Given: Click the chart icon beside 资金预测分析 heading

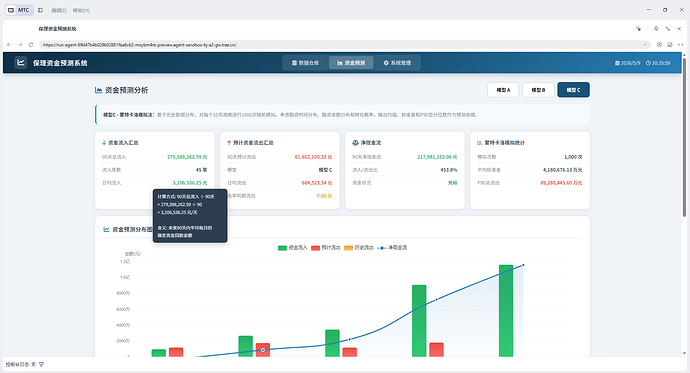Looking at the screenshot, I should click(99, 90).
